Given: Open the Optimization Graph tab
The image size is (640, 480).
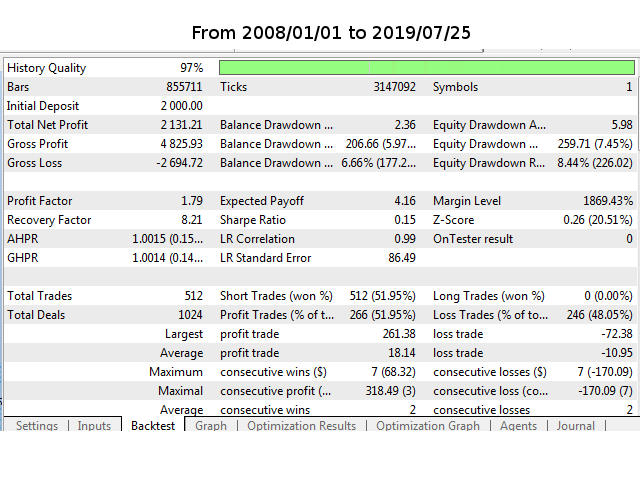Looking at the screenshot, I should (428, 426).
